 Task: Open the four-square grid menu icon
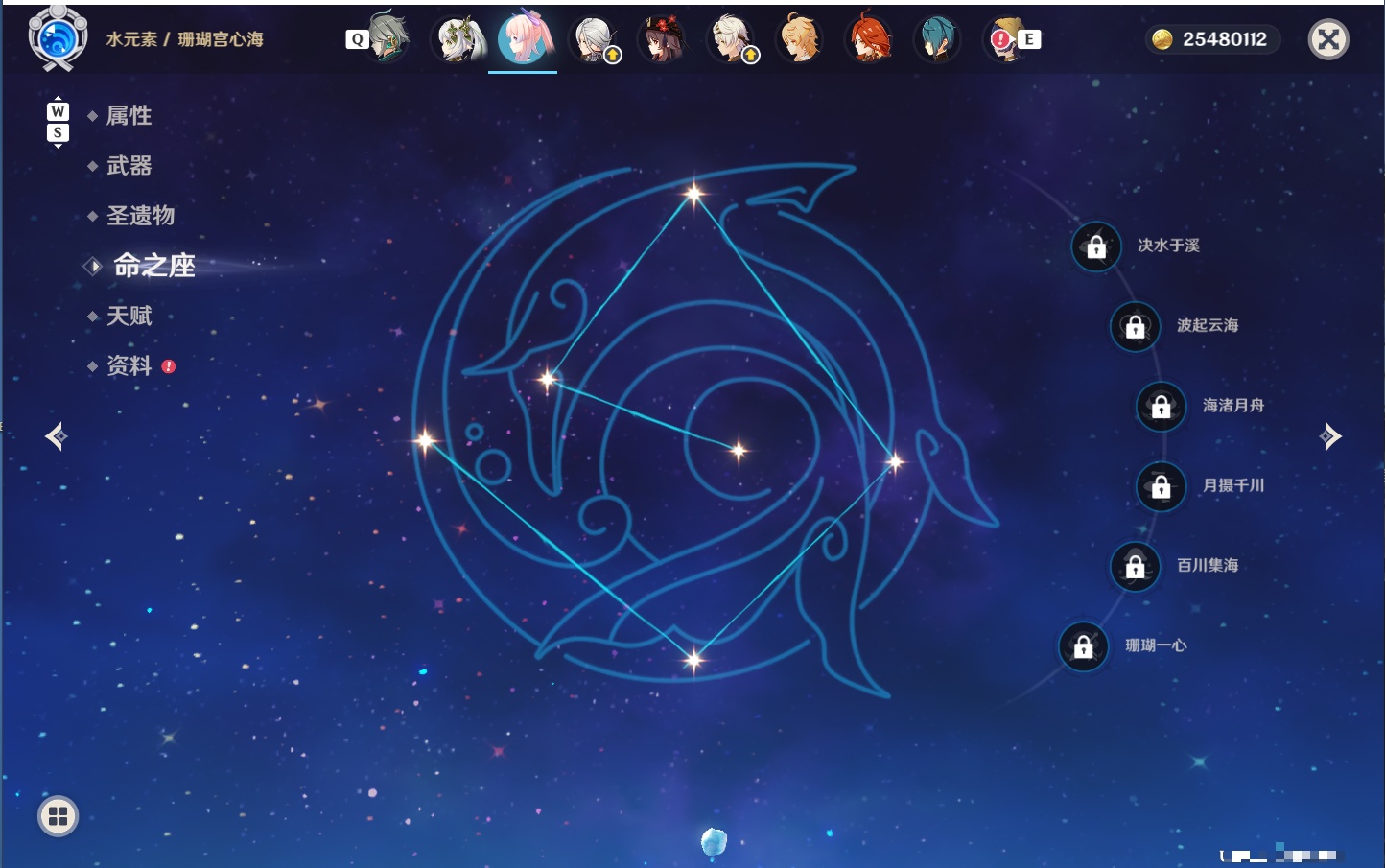pos(58,816)
